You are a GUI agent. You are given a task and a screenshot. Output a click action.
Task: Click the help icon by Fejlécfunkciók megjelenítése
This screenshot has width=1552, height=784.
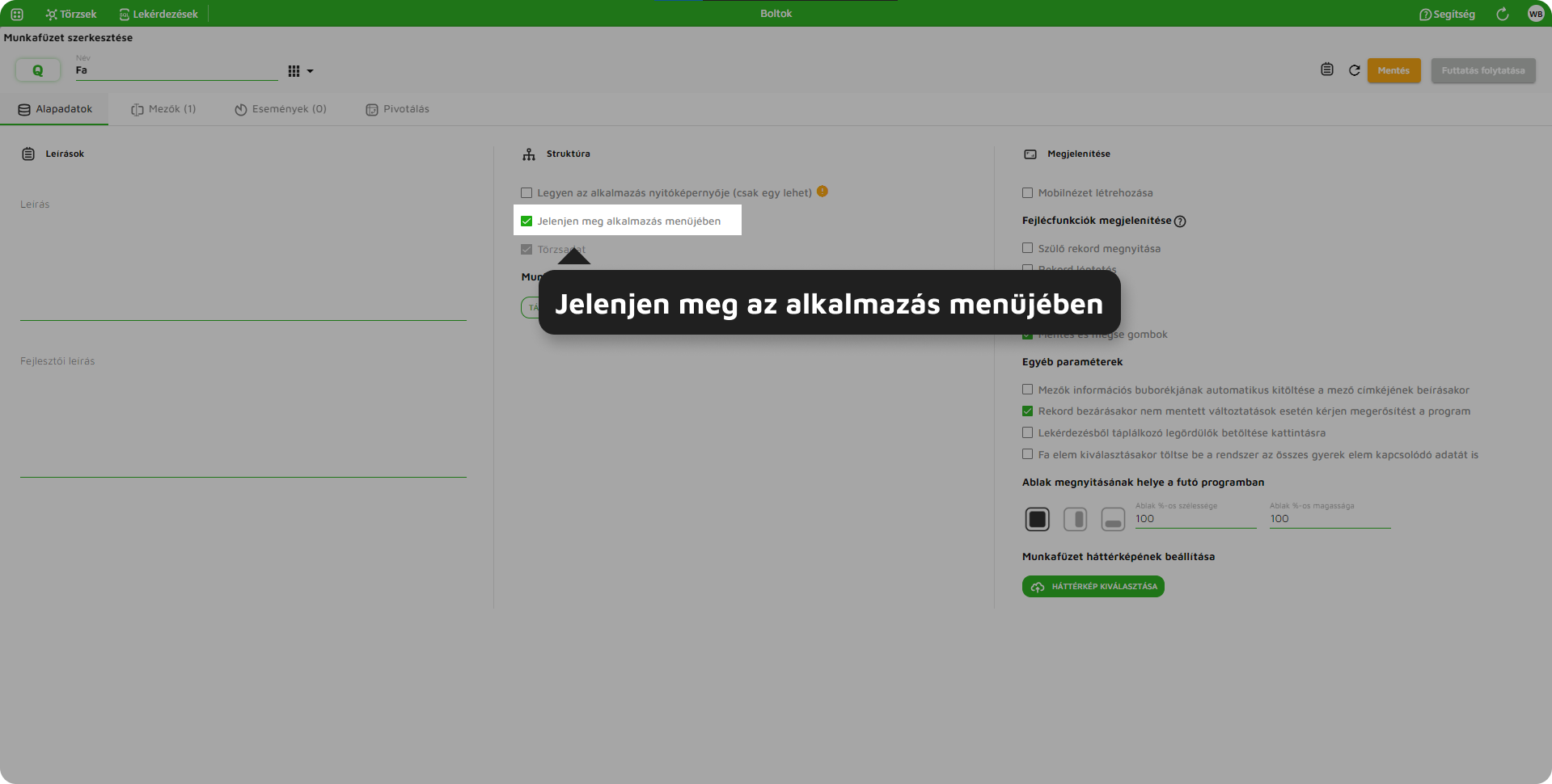[x=1180, y=221]
